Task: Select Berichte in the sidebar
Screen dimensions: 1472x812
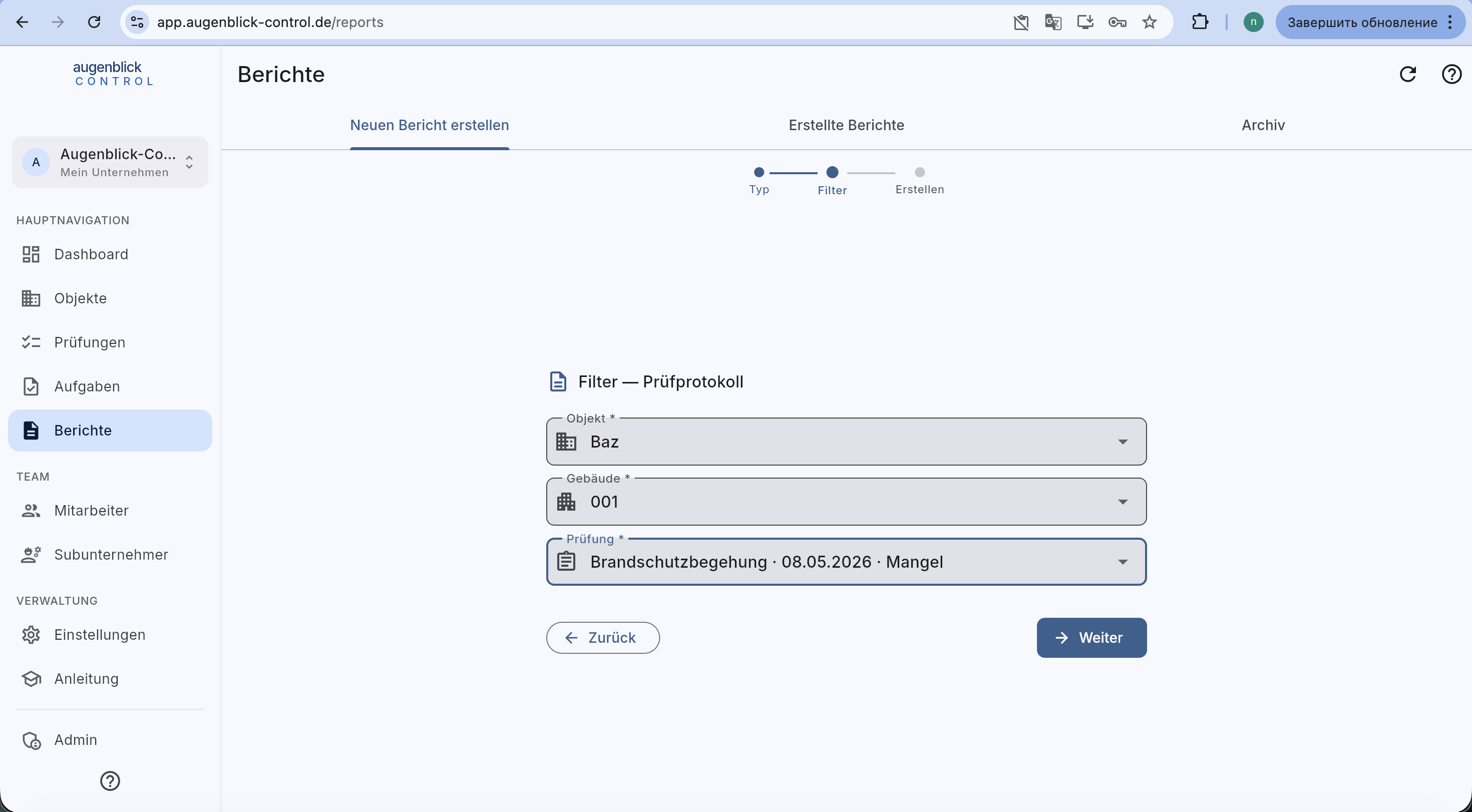Action: coord(110,431)
